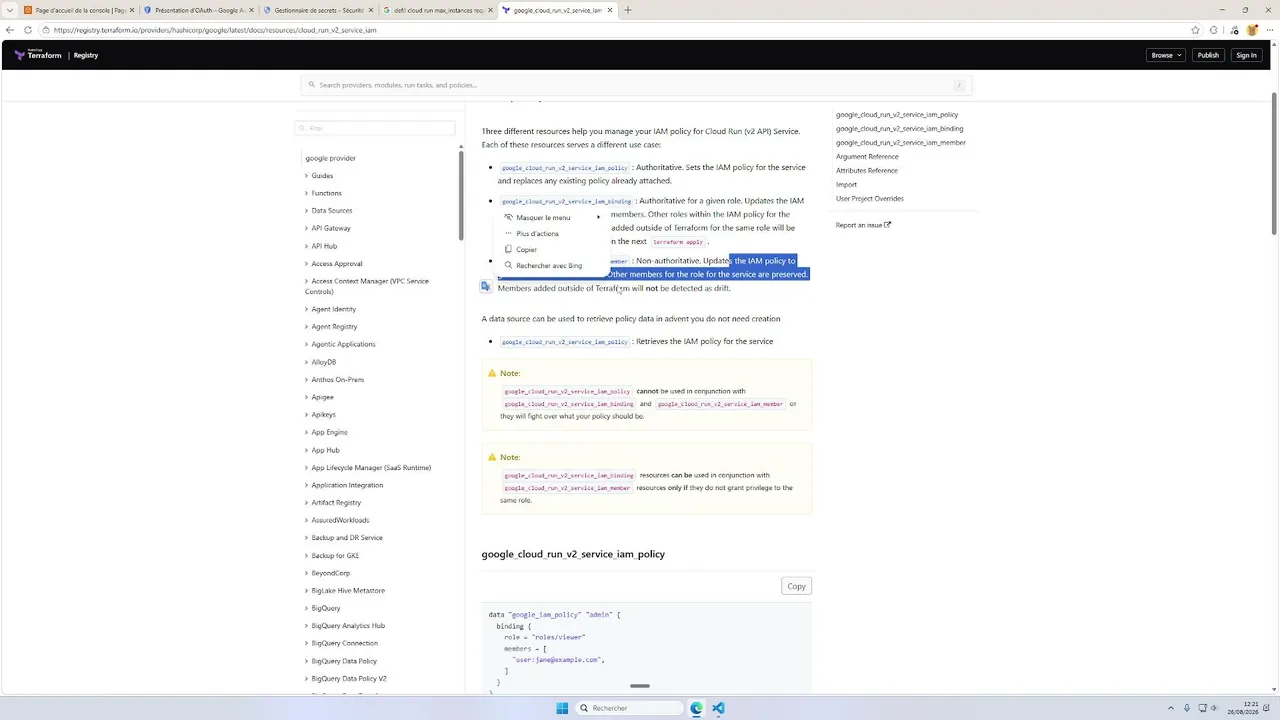Click the main page vertical scrollbar
Screen dimensions: 1280x720
[1274, 165]
